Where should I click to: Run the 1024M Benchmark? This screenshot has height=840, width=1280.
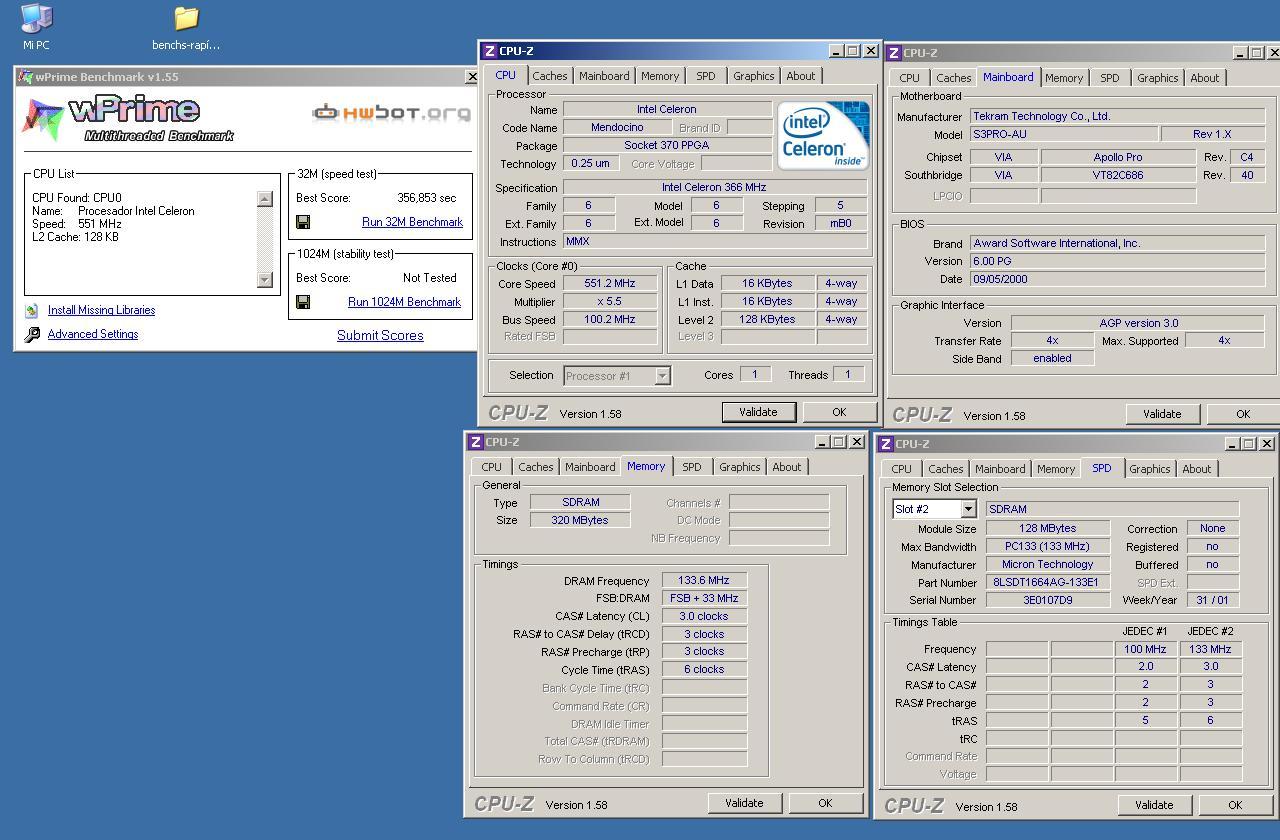tap(404, 302)
